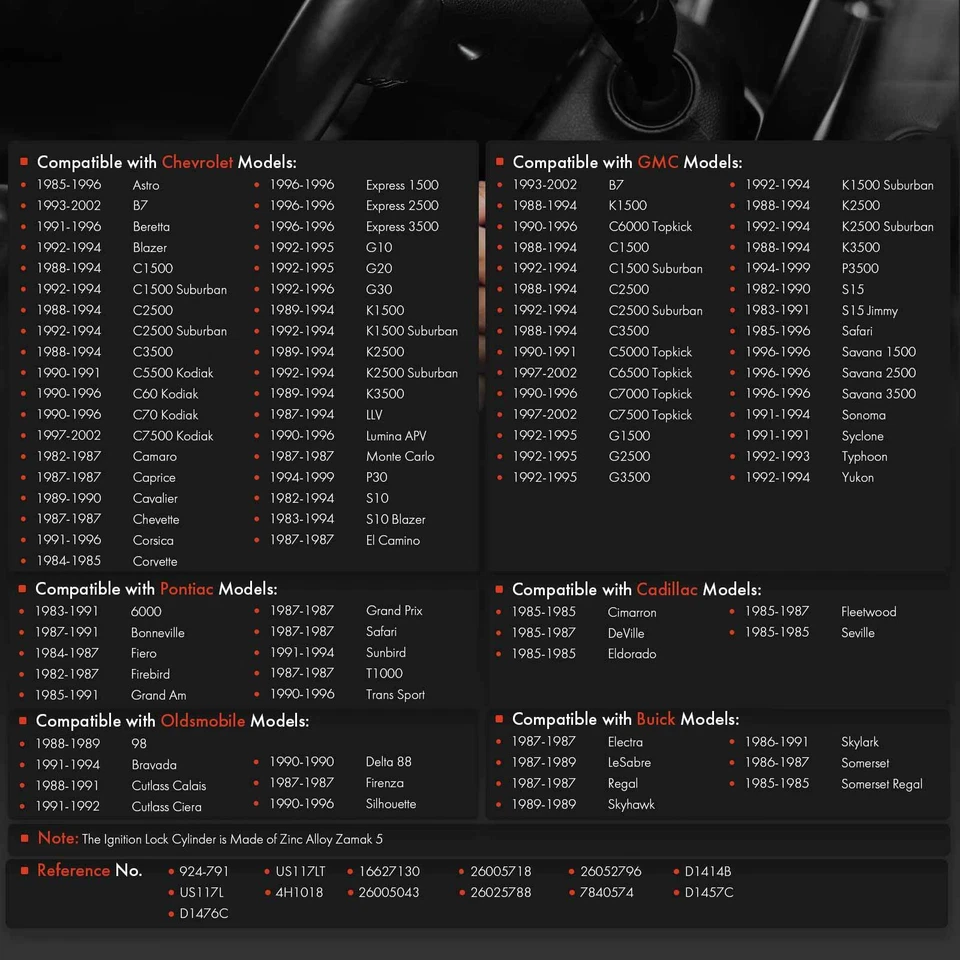Click the 'Compatible with Cadillac Models:' heading
This screenshot has height=960, width=960.
637,590
